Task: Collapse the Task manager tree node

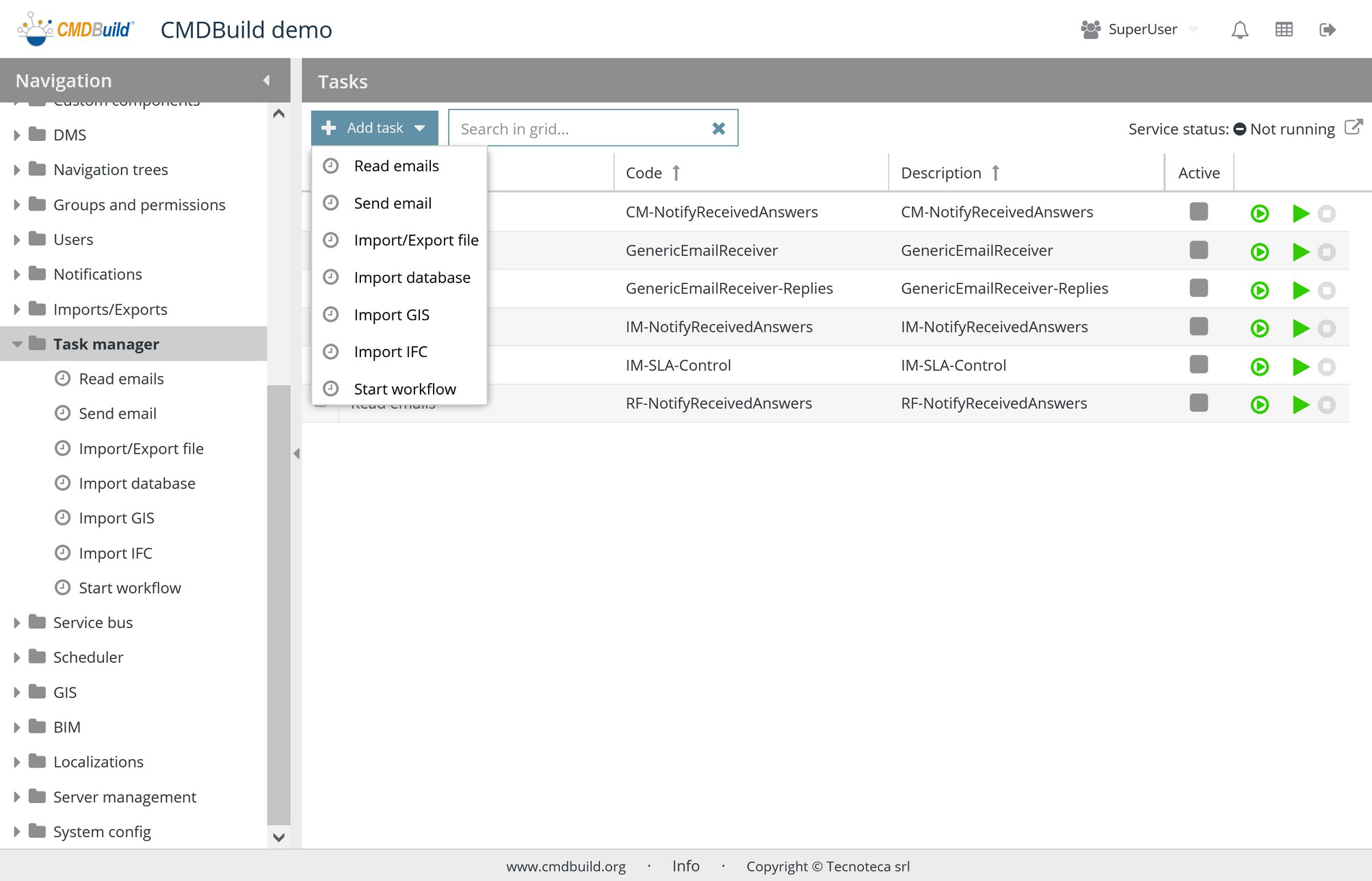Action: 17,344
